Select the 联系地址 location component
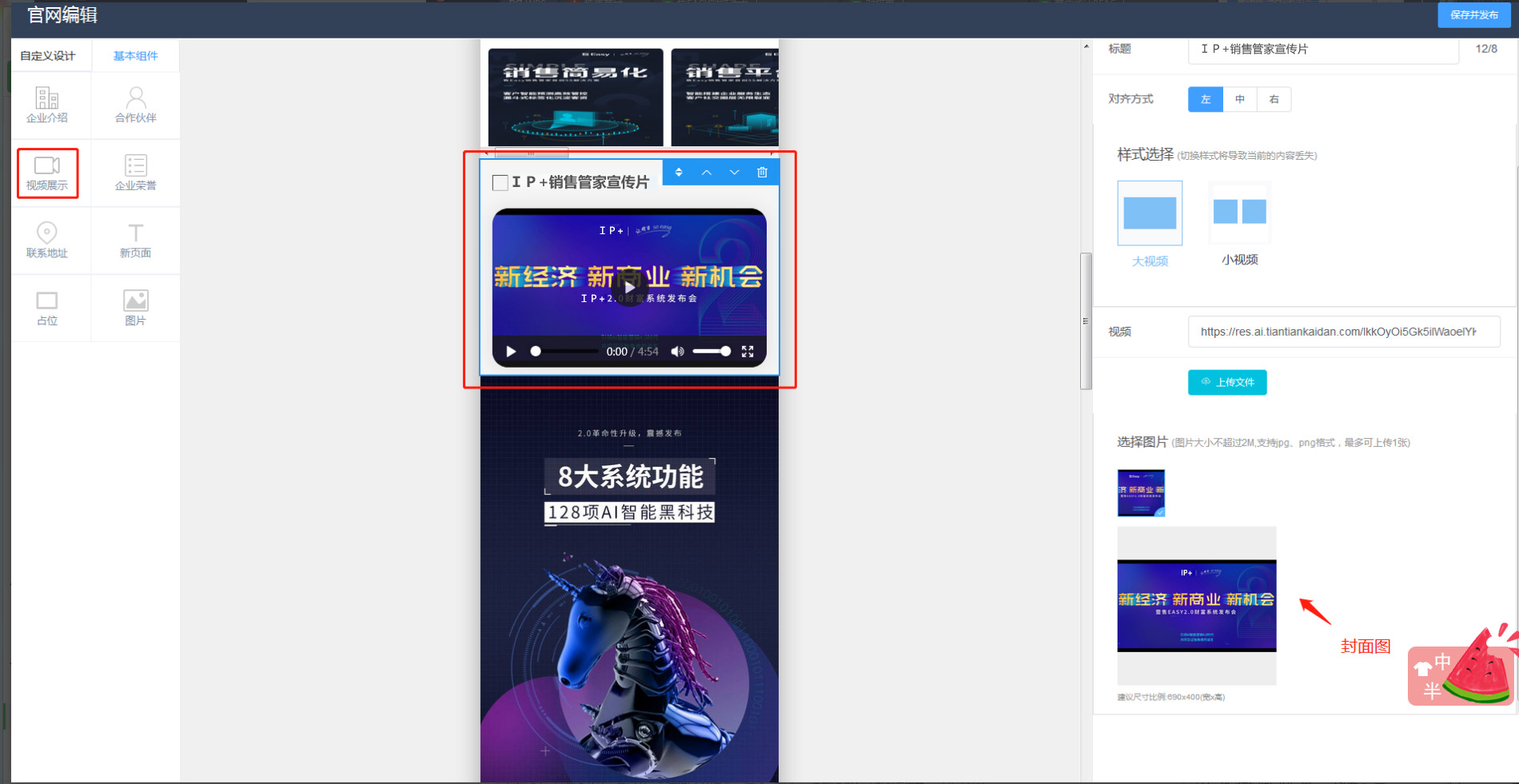Image resolution: width=1519 pixels, height=784 pixels. 47,240
